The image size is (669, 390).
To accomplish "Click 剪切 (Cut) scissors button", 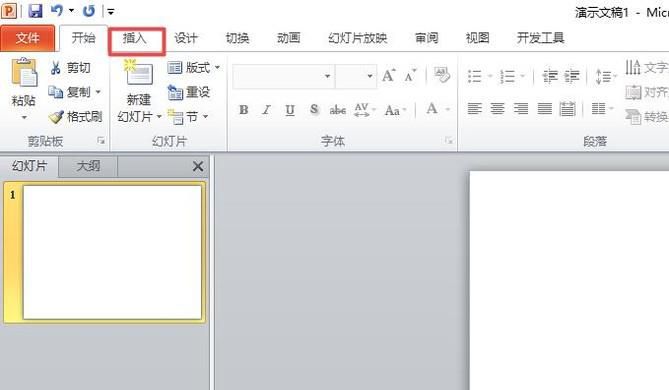I will click(70, 67).
